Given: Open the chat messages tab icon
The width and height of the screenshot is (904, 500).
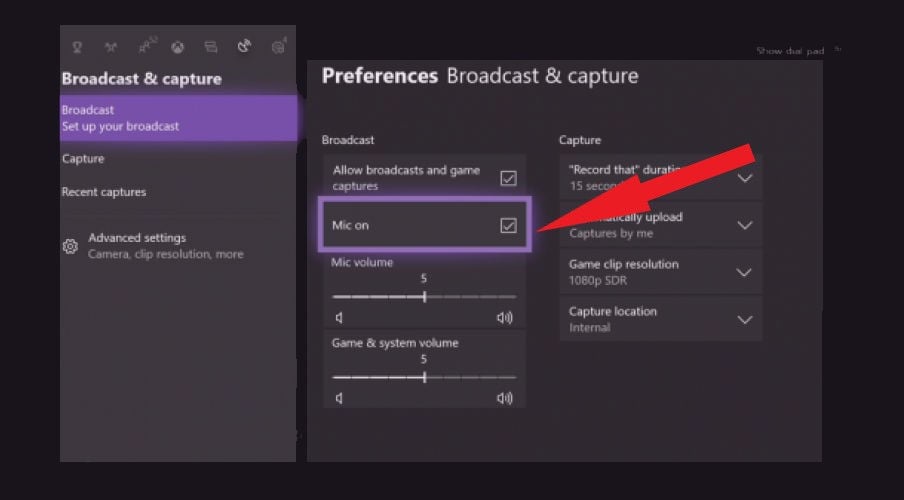Looking at the screenshot, I should point(210,47).
